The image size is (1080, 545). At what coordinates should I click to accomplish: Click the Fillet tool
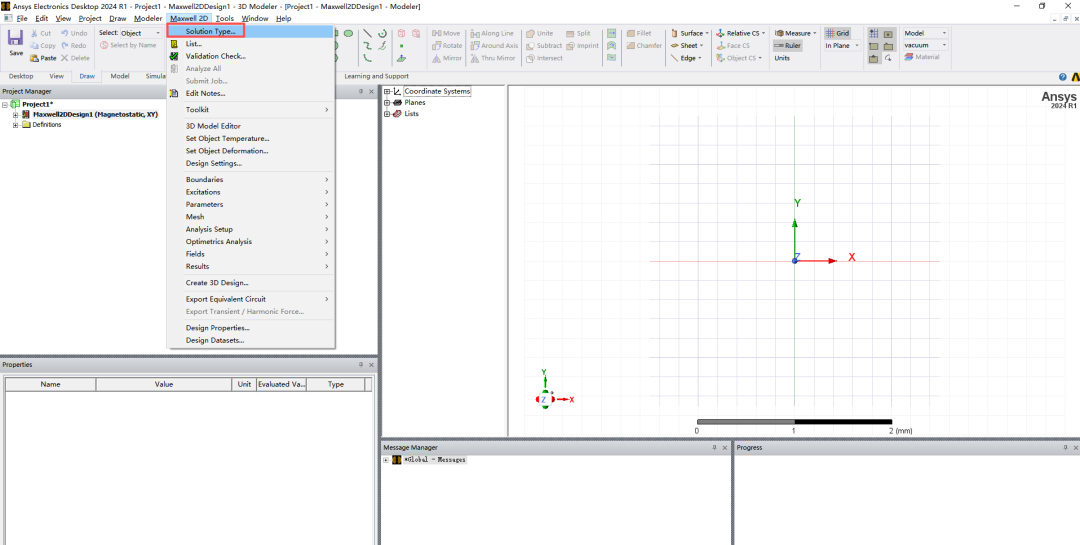638,33
